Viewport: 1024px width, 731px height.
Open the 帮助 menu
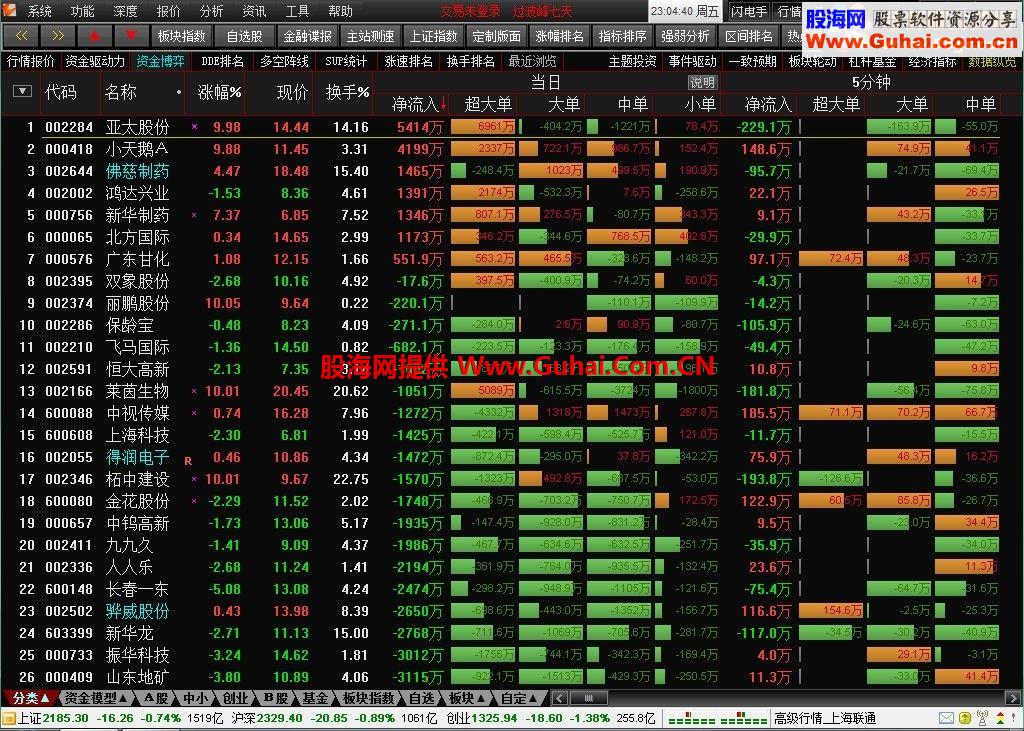340,11
